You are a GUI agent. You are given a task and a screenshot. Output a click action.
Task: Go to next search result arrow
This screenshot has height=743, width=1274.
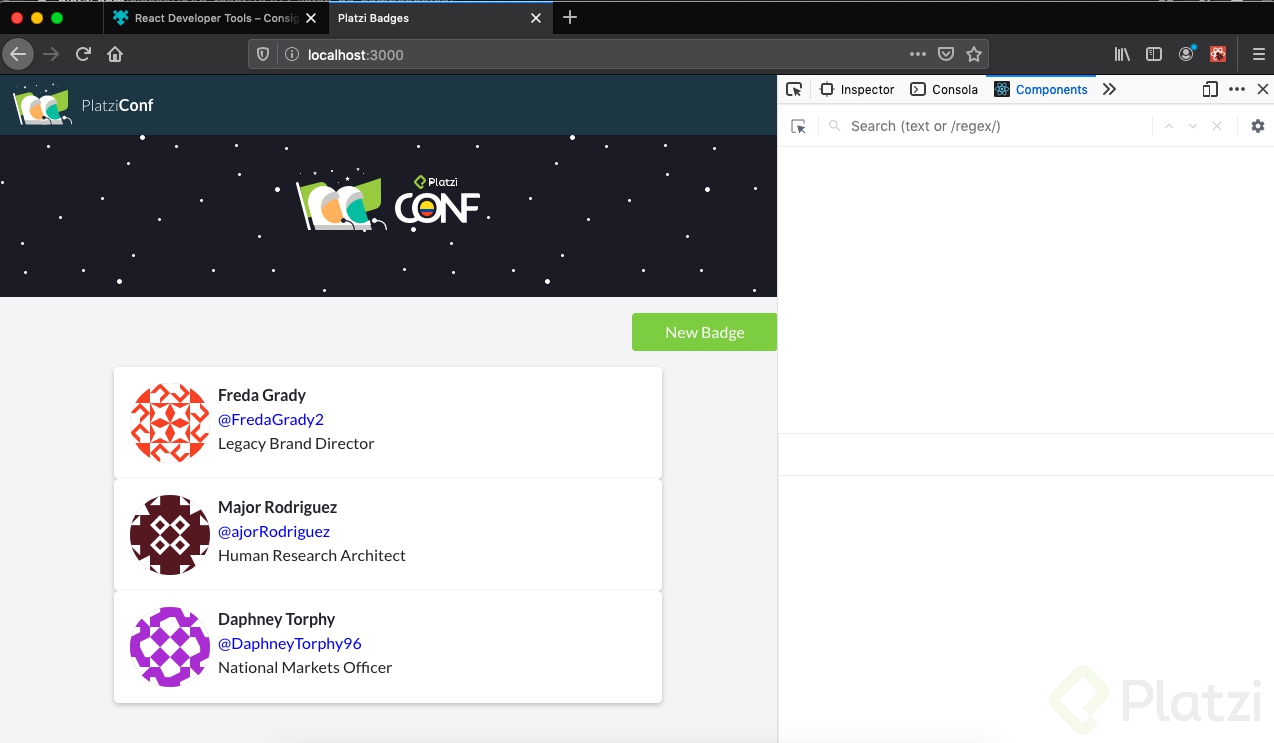[1192, 126]
